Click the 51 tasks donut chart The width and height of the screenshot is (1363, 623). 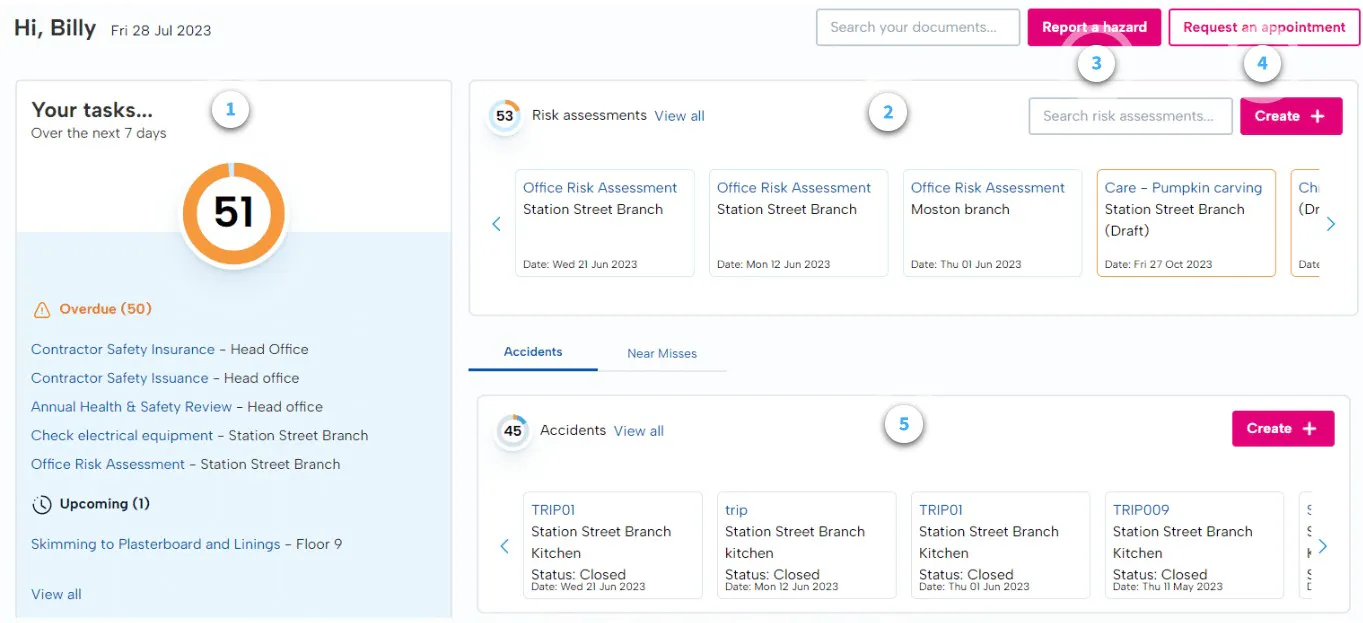233,213
